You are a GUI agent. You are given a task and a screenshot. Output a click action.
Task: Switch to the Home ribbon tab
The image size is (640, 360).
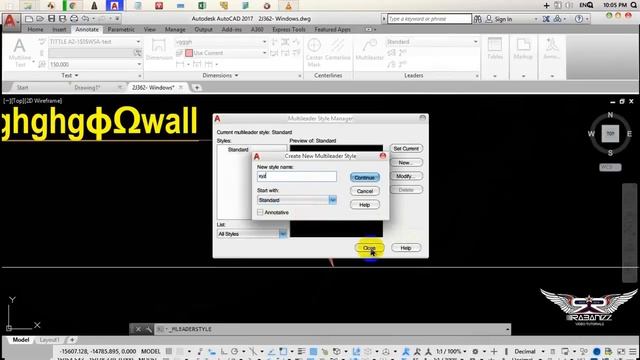point(36,29)
